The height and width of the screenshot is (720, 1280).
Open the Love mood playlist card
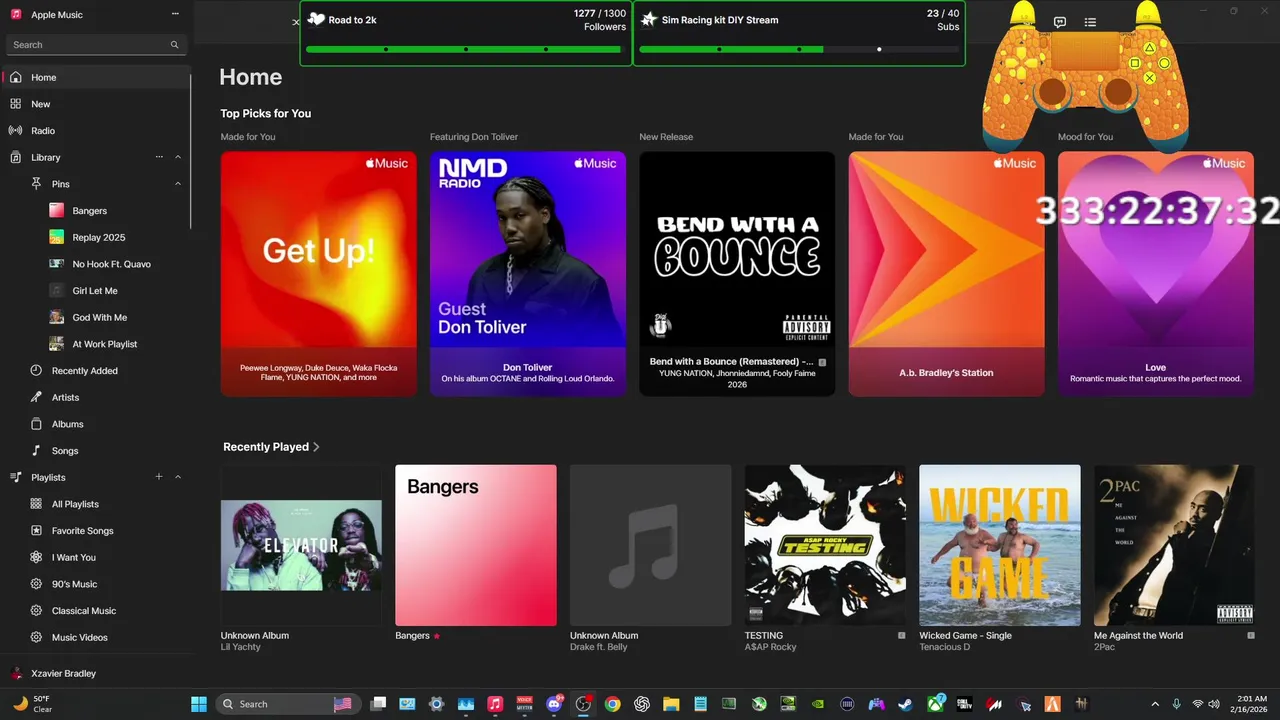coord(1155,273)
